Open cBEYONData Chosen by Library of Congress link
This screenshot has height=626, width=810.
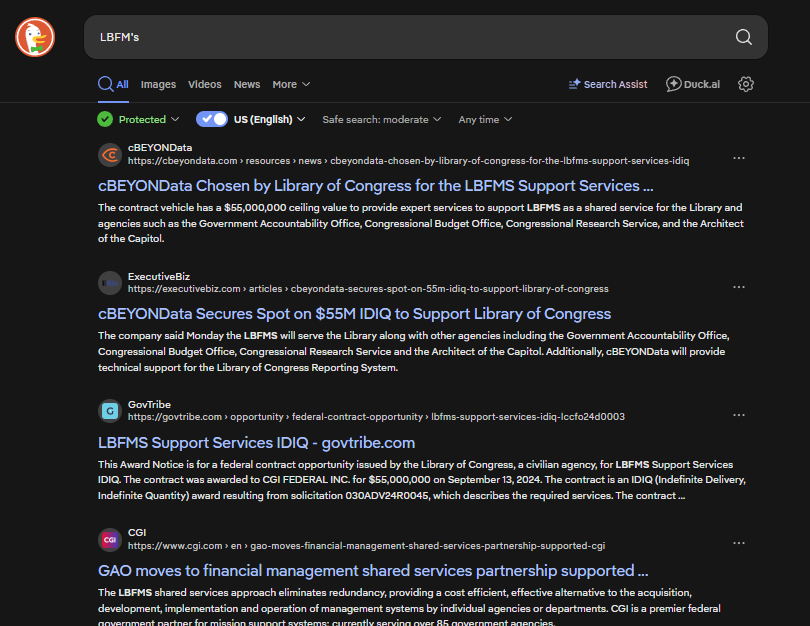(376, 185)
